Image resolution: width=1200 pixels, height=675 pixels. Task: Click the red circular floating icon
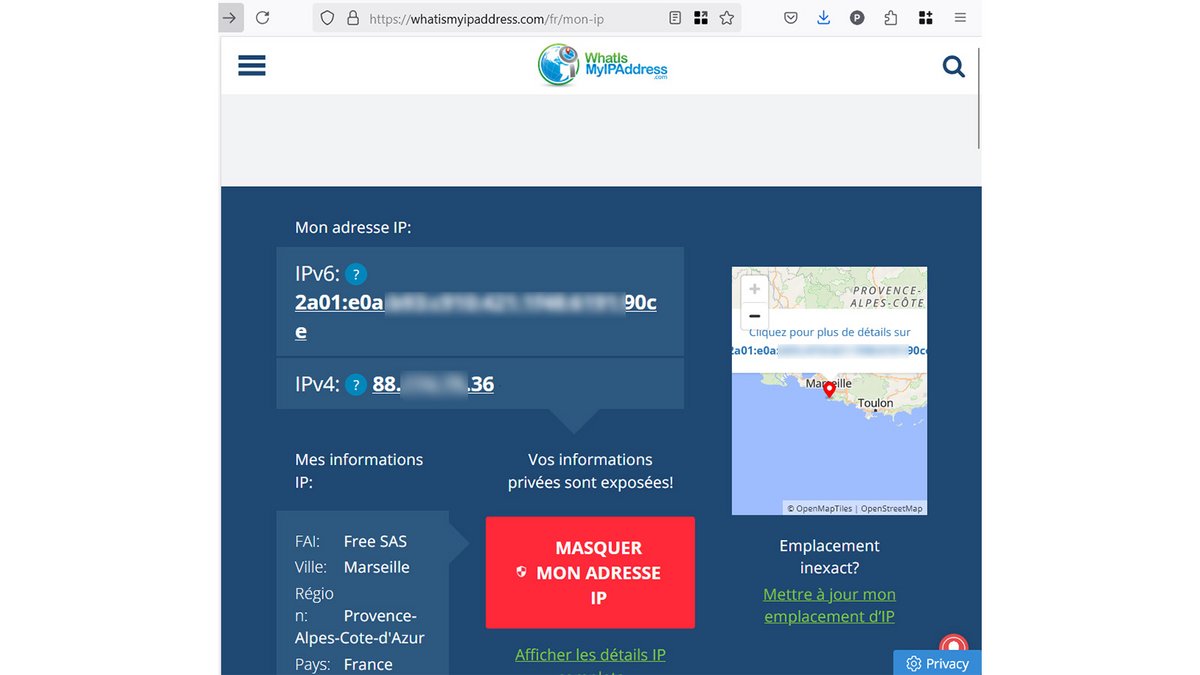953,646
